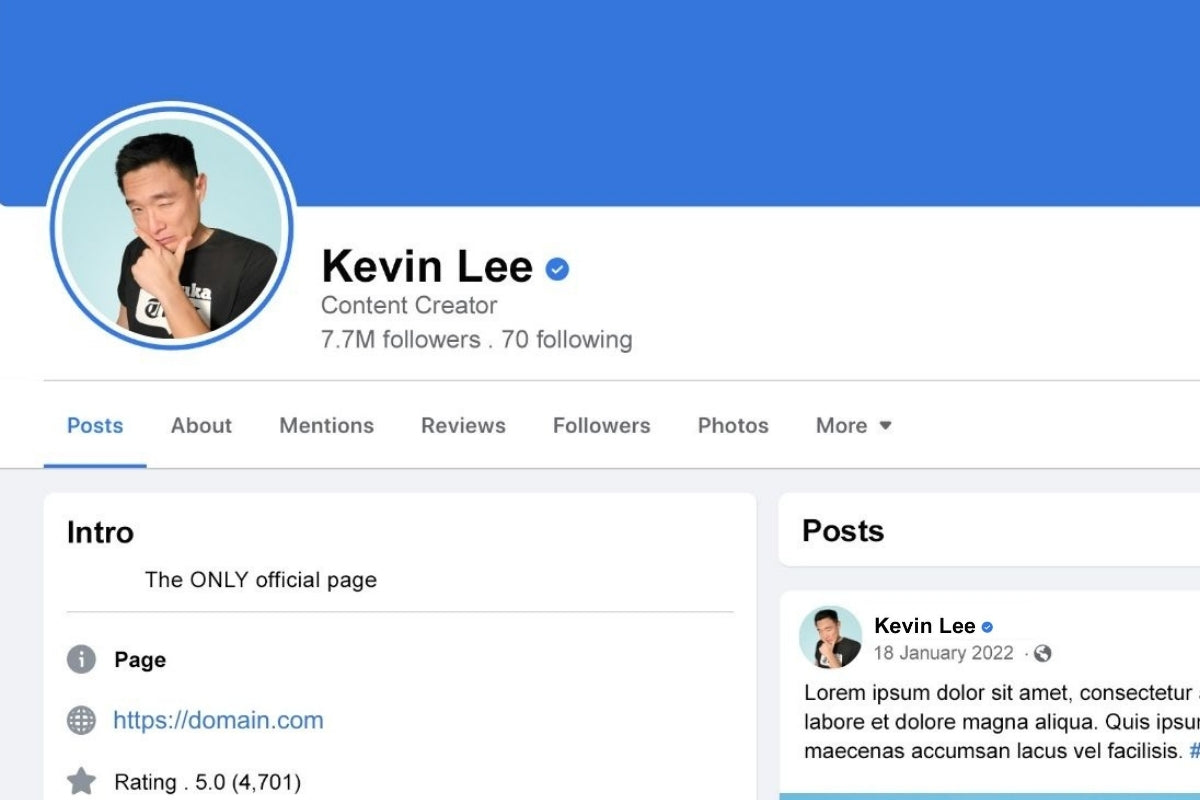The height and width of the screenshot is (800, 1200).
Task: Expand the More tab dropdown
Action: pyautogui.click(x=853, y=425)
